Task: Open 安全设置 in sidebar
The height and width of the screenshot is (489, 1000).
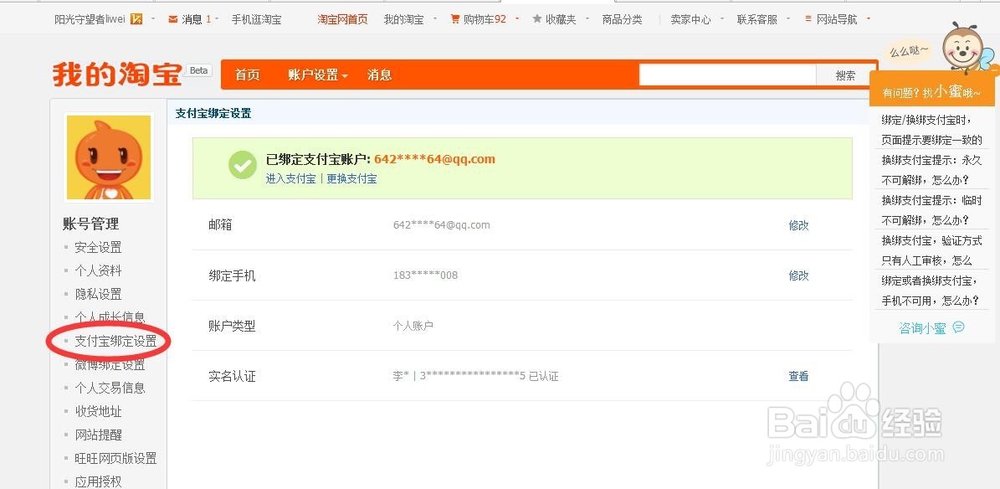Action: coord(98,247)
